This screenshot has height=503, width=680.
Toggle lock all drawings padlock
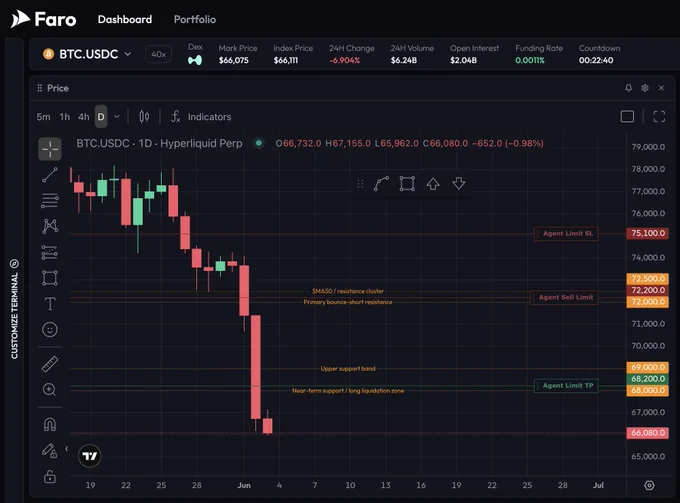[50, 477]
